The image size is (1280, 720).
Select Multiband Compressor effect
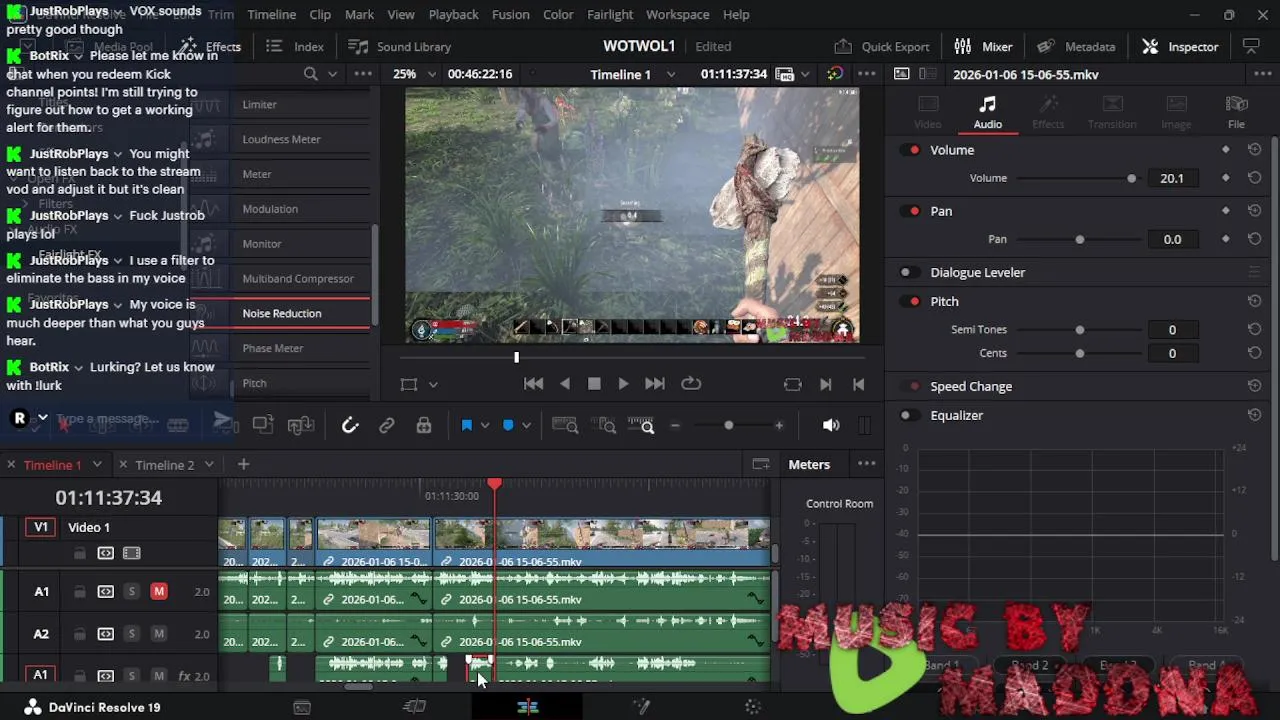(298, 278)
